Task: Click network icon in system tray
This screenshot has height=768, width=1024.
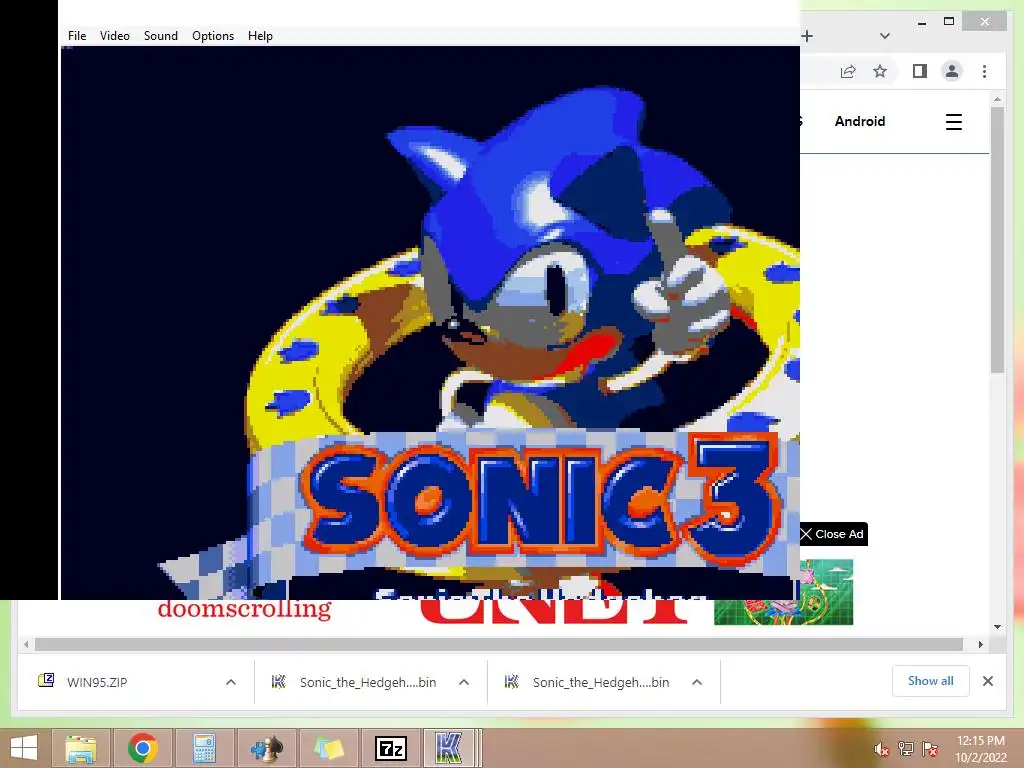Action: click(x=906, y=749)
